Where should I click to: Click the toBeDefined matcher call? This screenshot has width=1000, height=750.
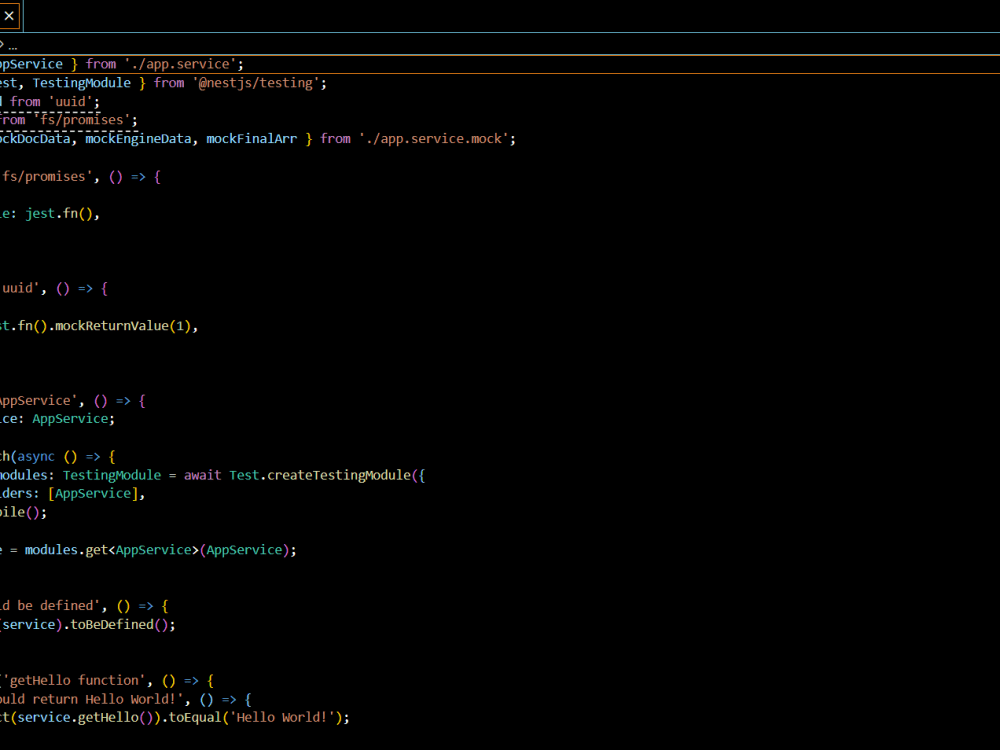pyautogui.click(x=112, y=625)
